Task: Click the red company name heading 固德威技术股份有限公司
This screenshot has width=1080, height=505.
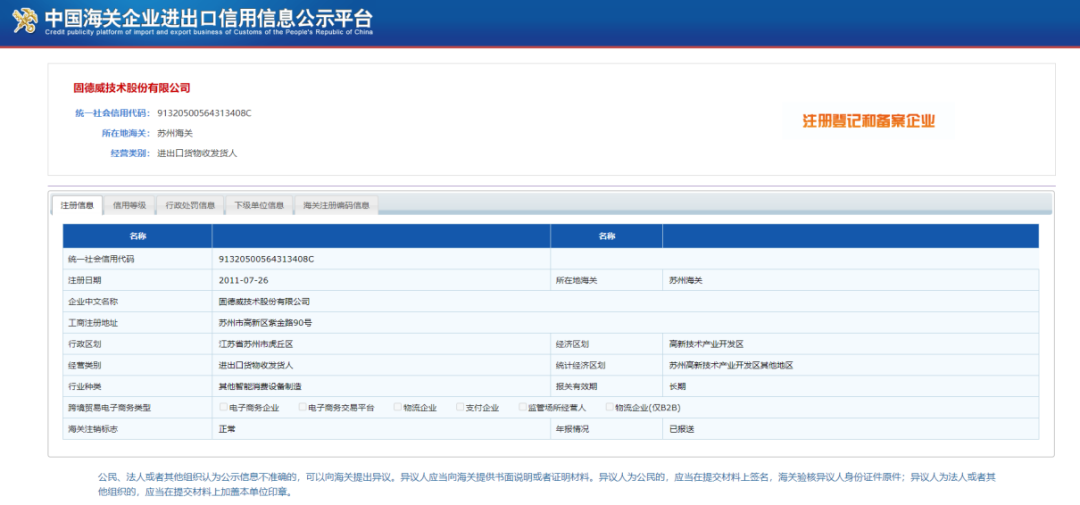Action: [132, 87]
